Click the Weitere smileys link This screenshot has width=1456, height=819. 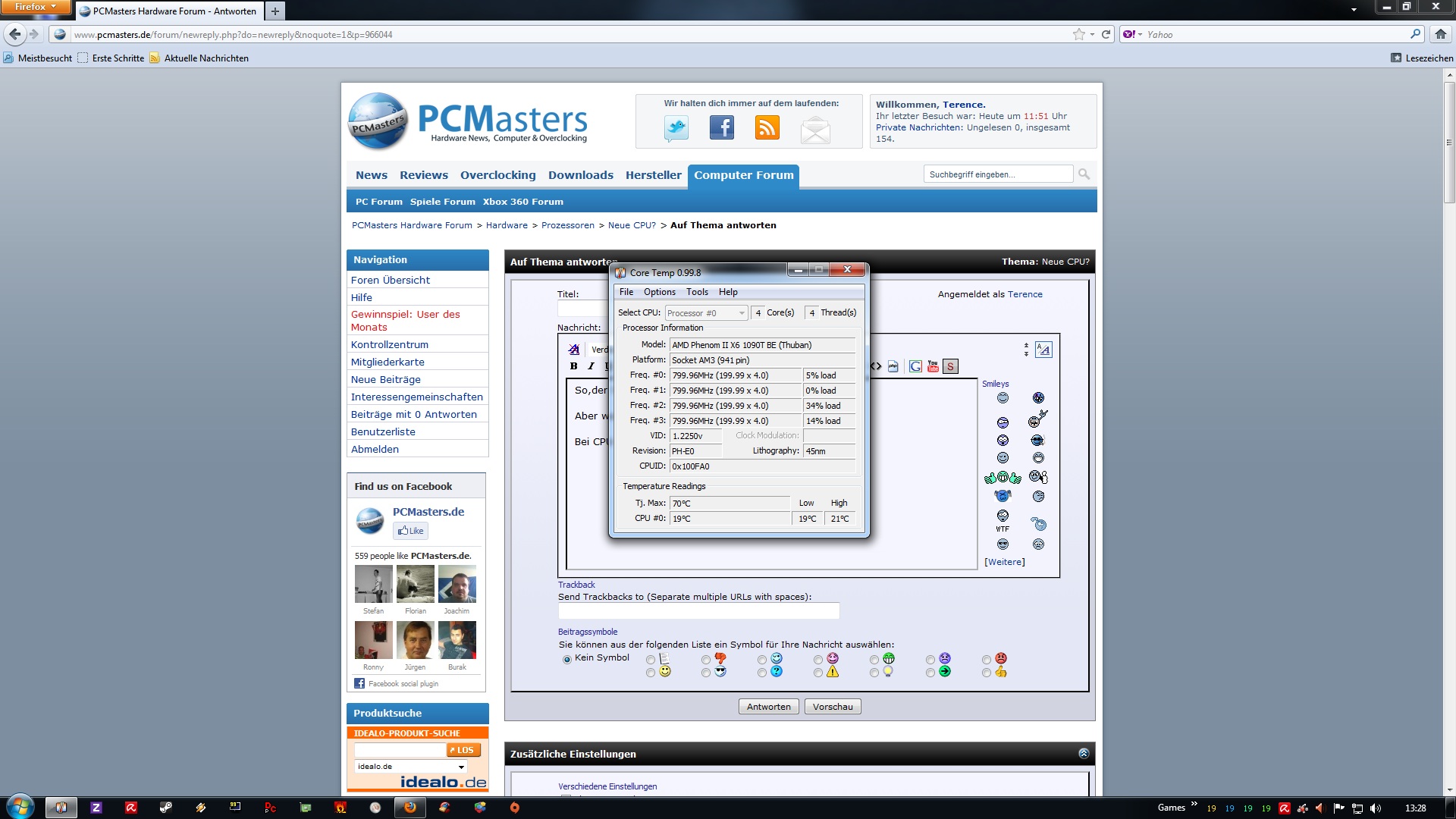1004,563
